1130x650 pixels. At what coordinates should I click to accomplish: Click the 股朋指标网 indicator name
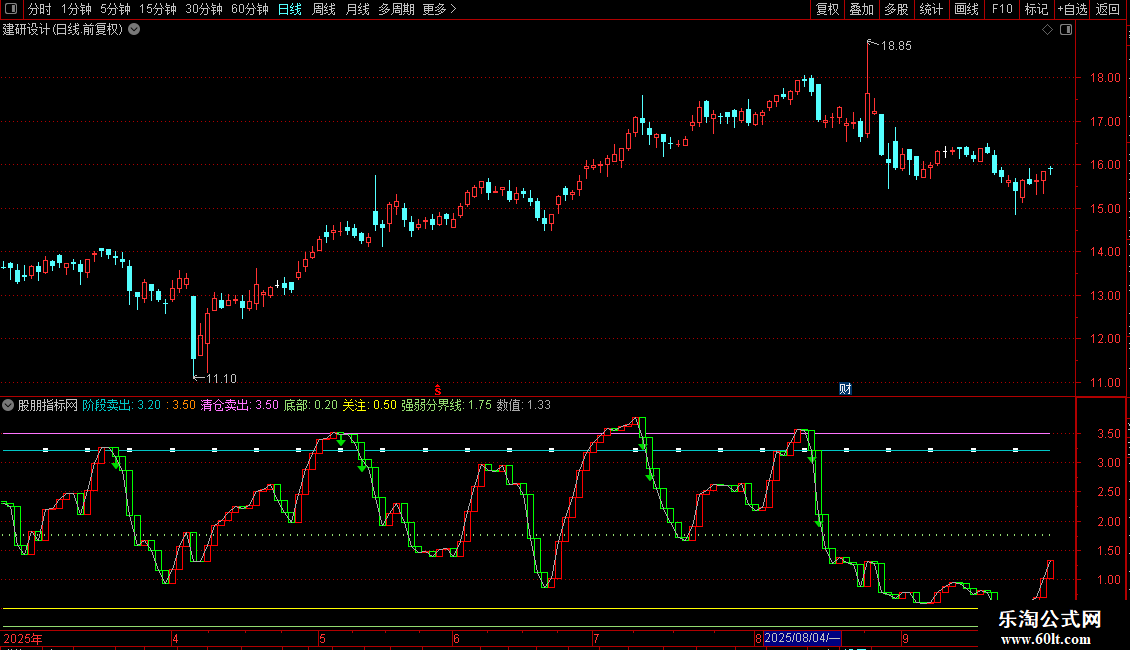[x=48, y=405]
